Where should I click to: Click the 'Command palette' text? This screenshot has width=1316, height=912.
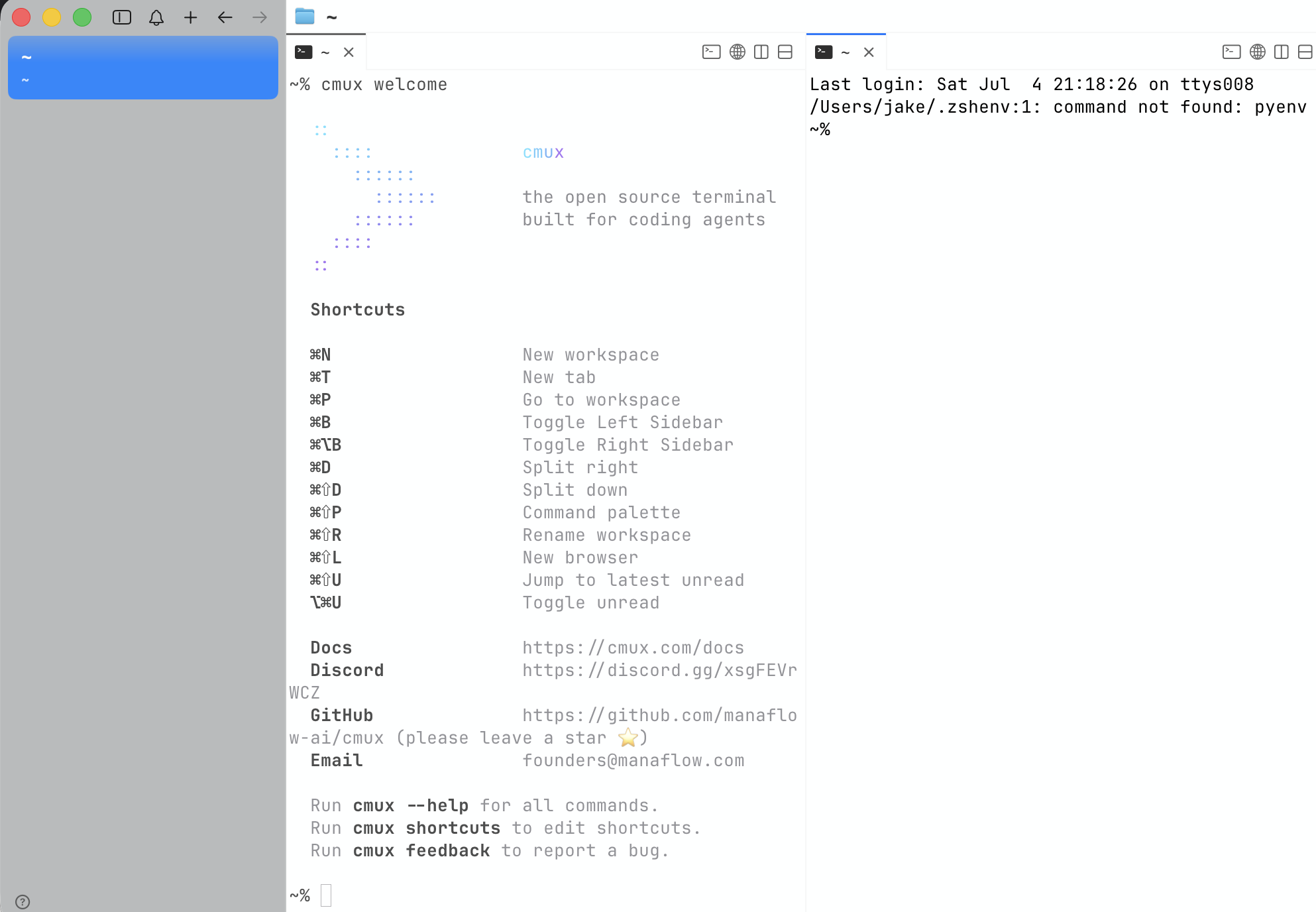(602, 512)
